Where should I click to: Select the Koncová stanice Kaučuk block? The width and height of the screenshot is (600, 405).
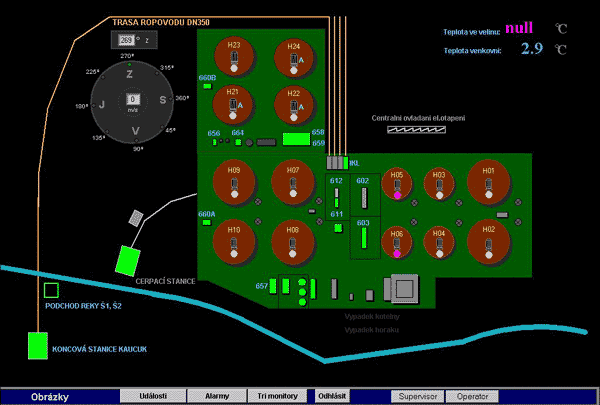37,346
